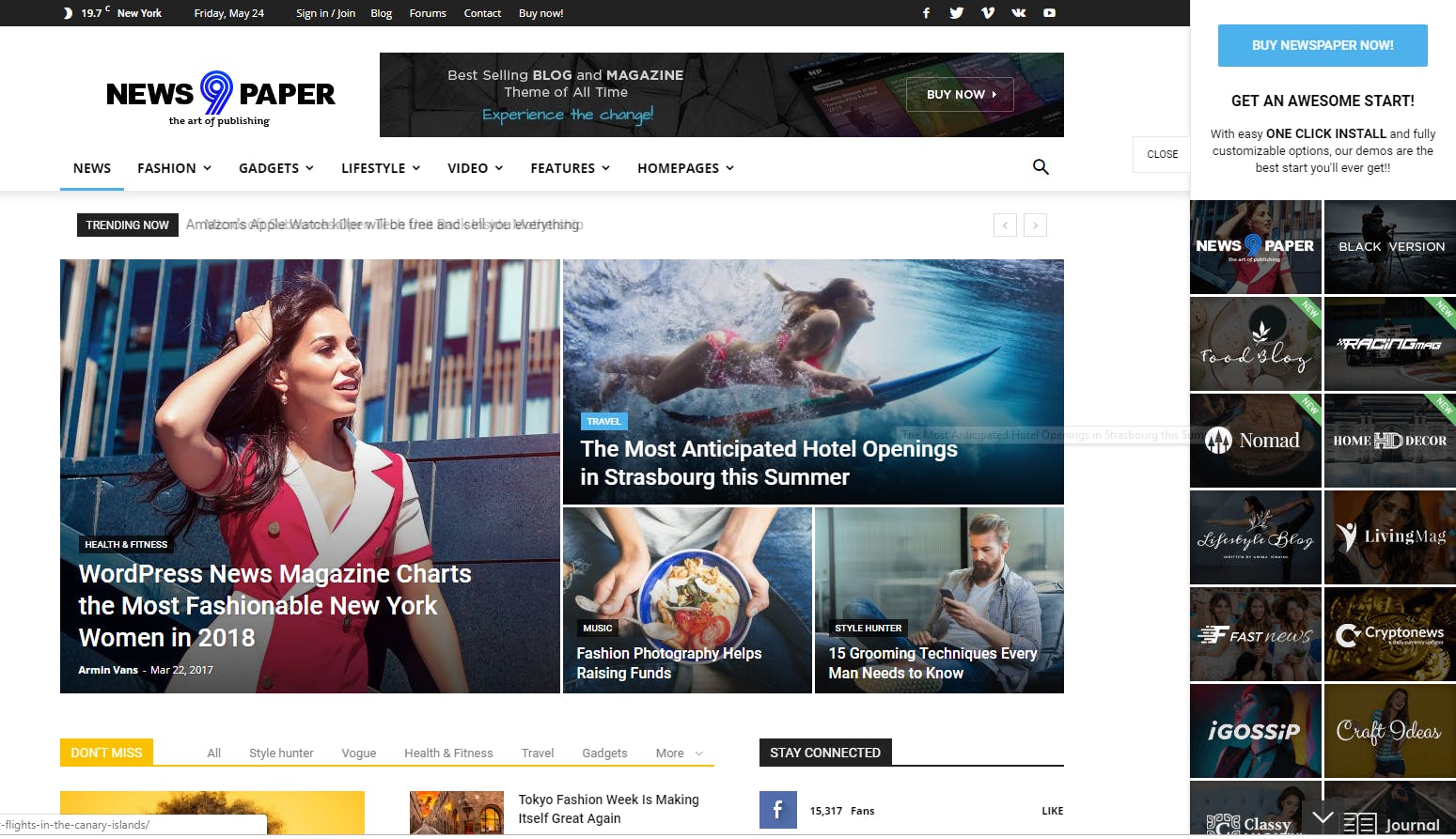1456x839 pixels.
Task: Select the Lifestyle Blog demo thumbnail
Action: click(x=1255, y=537)
